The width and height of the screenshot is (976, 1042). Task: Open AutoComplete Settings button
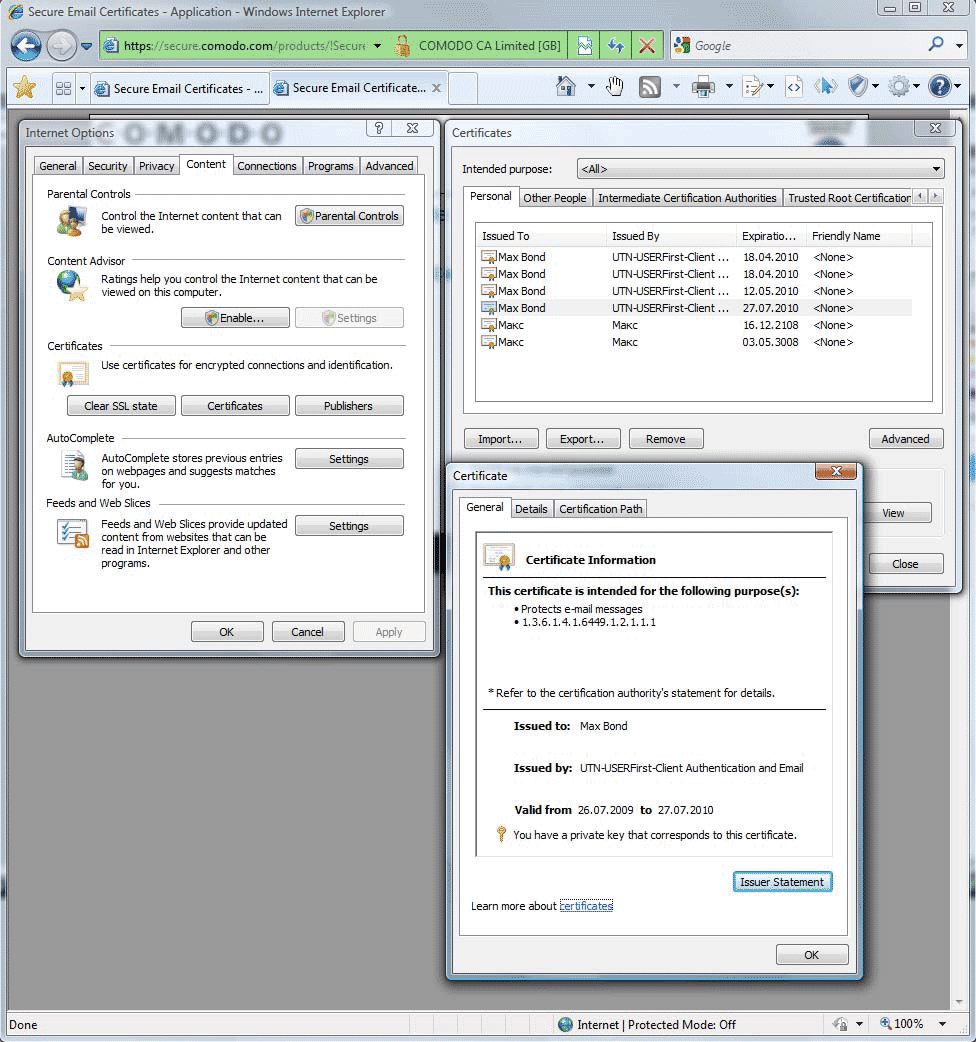point(349,459)
